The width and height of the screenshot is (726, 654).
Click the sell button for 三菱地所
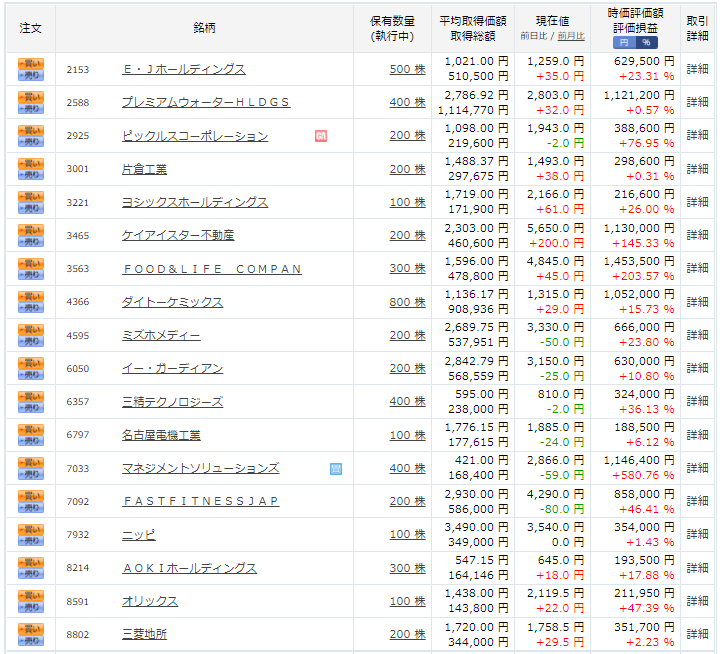click(x=31, y=641)
